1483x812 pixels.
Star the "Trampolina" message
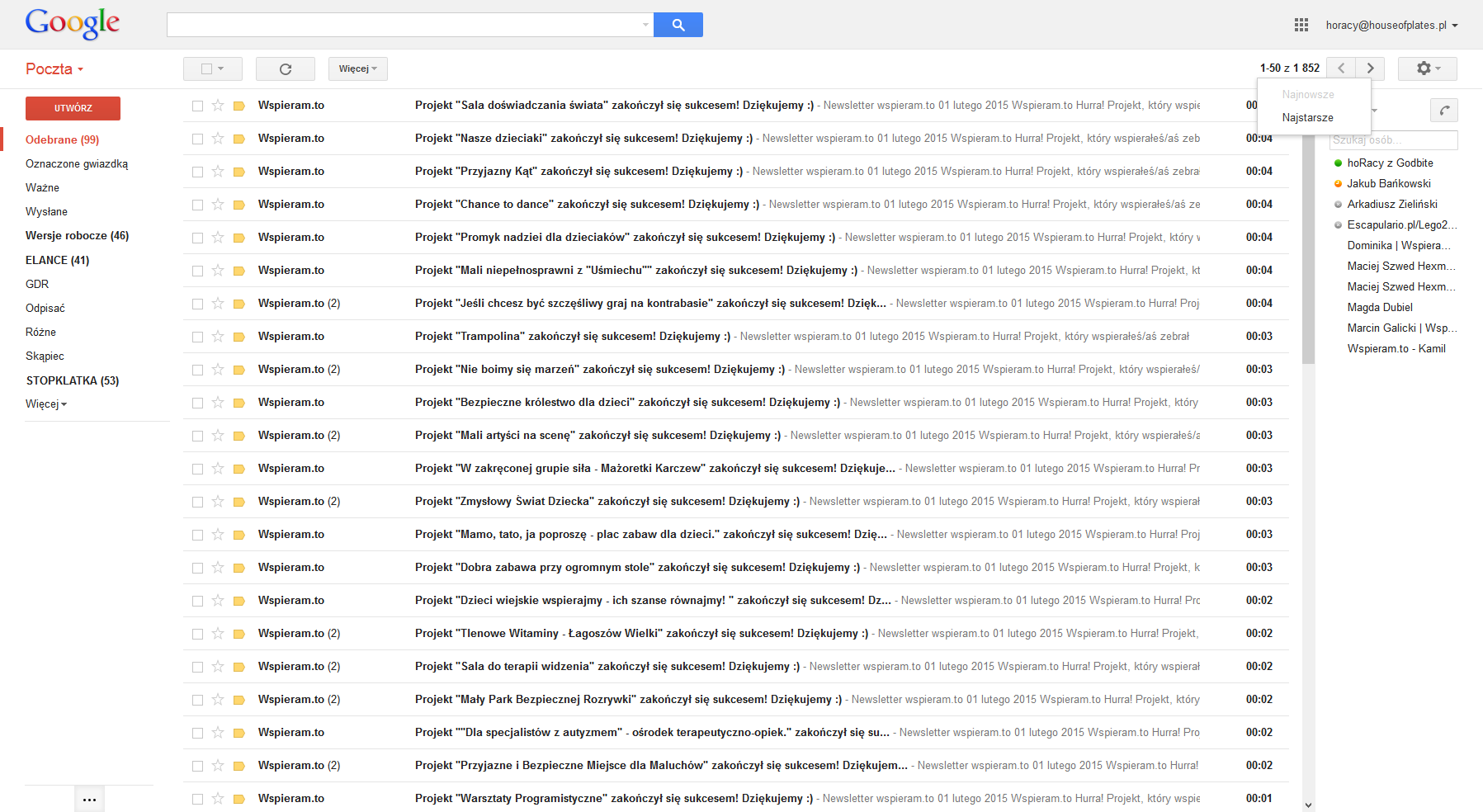pos(218,336)
